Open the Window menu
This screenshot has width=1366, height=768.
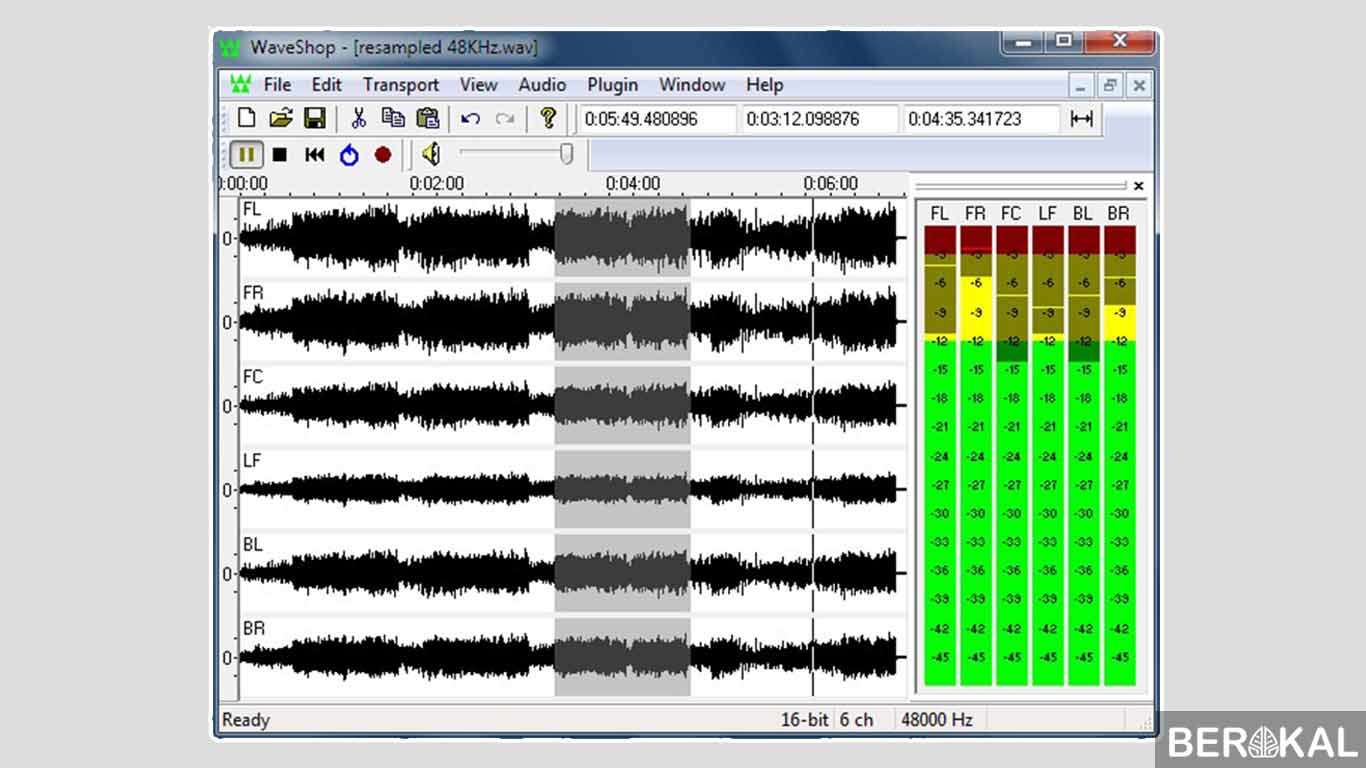click(692, 85)
